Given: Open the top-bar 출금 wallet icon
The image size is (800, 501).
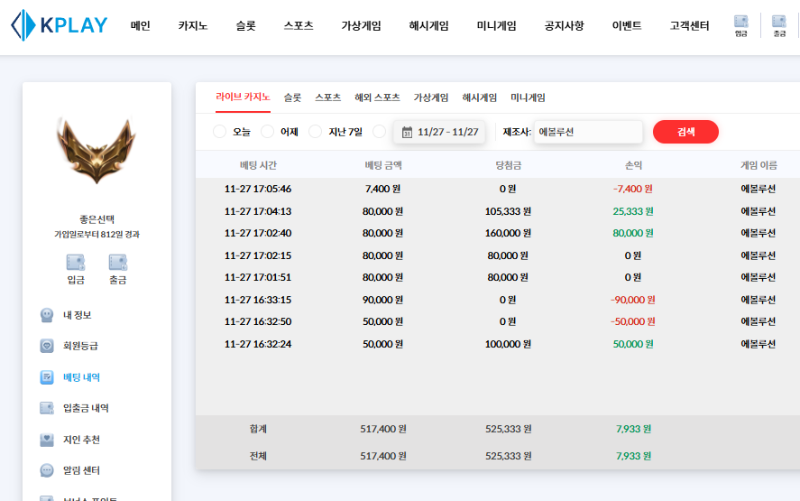Looking at the screenshot, I should coord(779,26).
